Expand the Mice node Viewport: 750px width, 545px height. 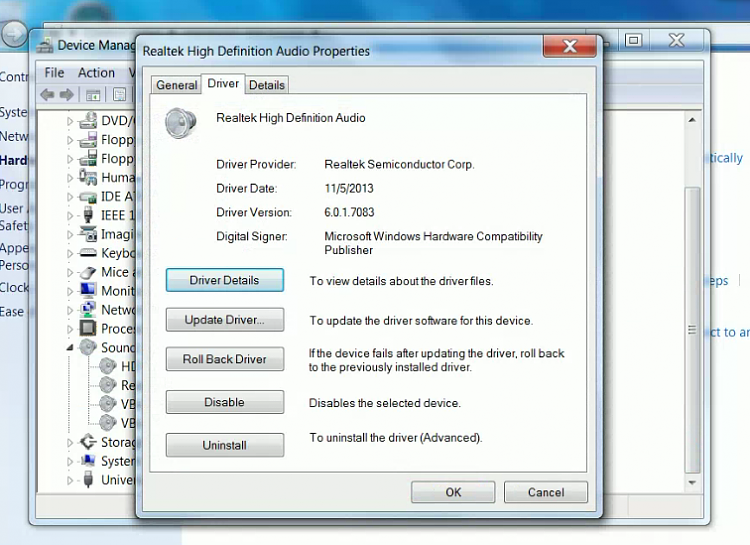click(x=70, y=272)
